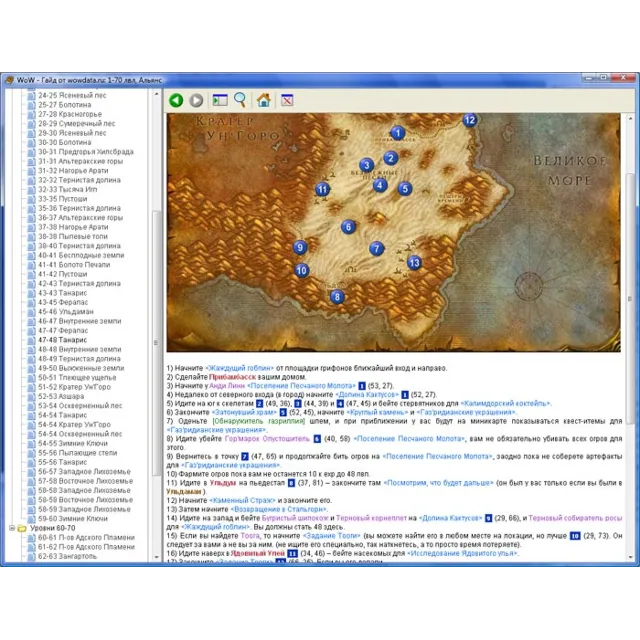The width and height of the screenshot is (640, 640).
Task: Follow «Исследование Ядовитого улья» link
Action: pos(463,553)
